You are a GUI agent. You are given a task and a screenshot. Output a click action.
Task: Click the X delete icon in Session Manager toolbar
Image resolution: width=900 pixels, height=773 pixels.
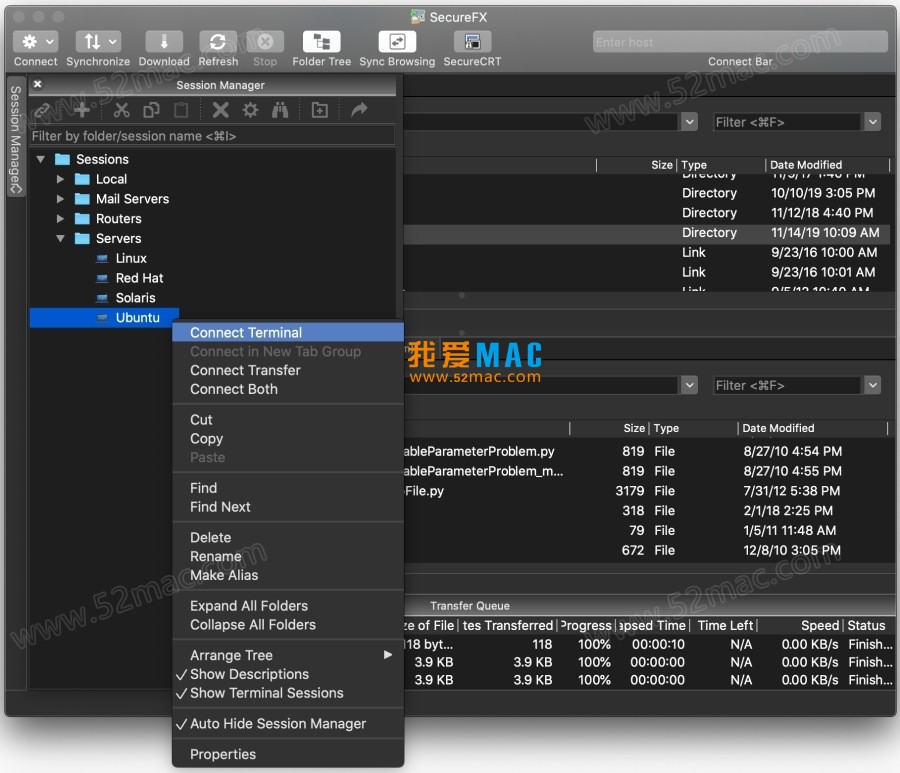(220, 110)
